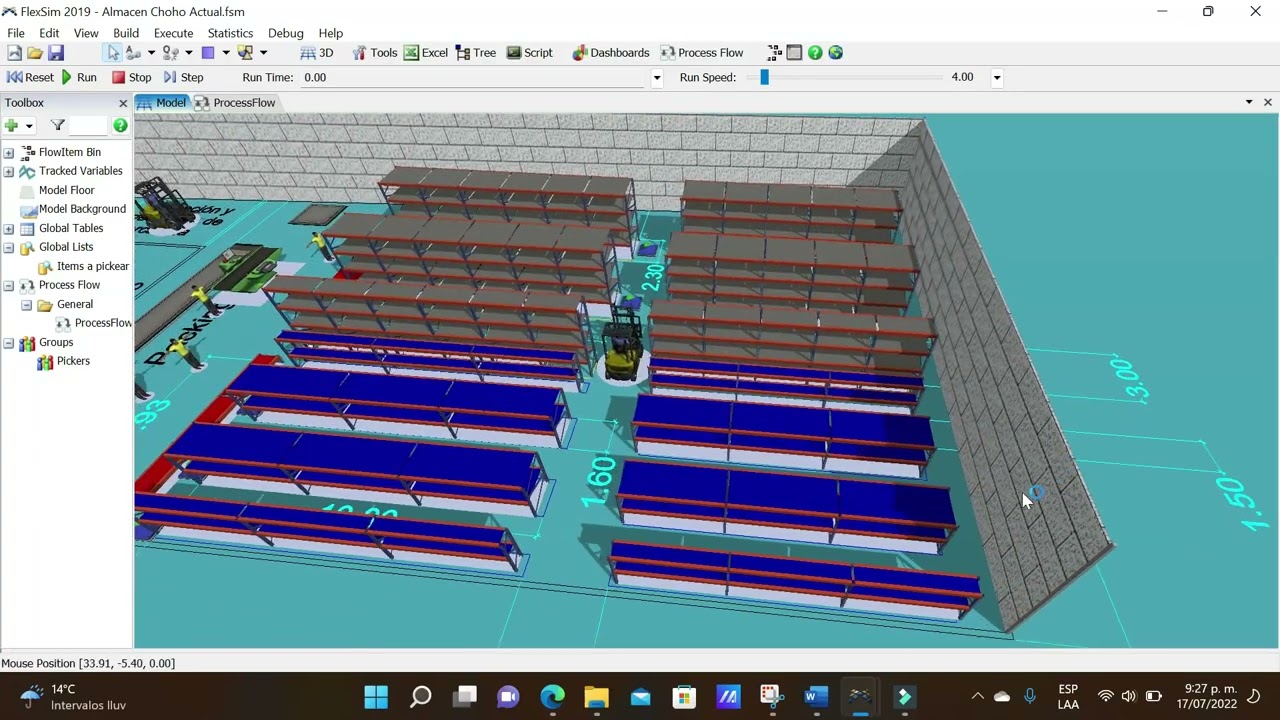The width and height of the screenshot is (1280, 720).
Task: Open a model file using the folder icon
Action: [35, 53]
